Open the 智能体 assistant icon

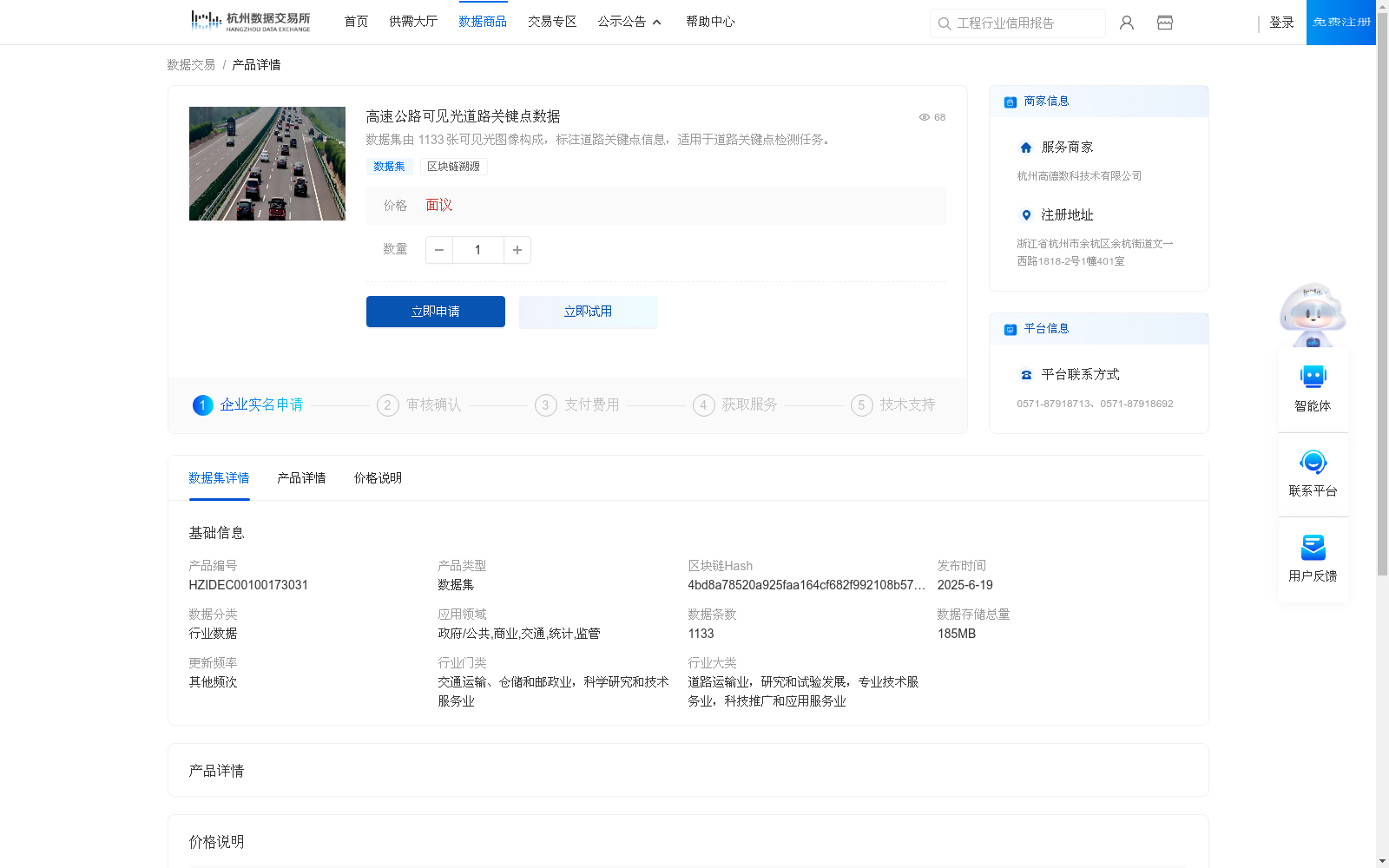pyautogui.click(x=1313, y=377)
